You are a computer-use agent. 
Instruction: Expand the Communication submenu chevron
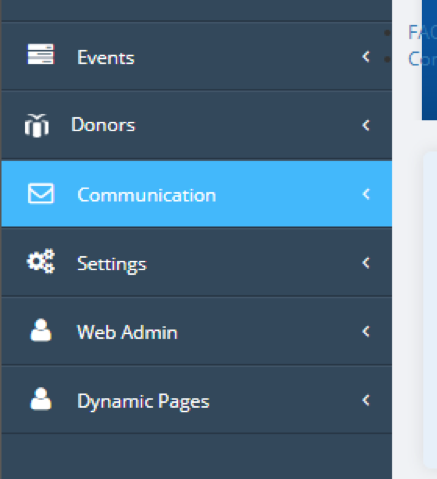pyautogui.click(x=366, y=194)
